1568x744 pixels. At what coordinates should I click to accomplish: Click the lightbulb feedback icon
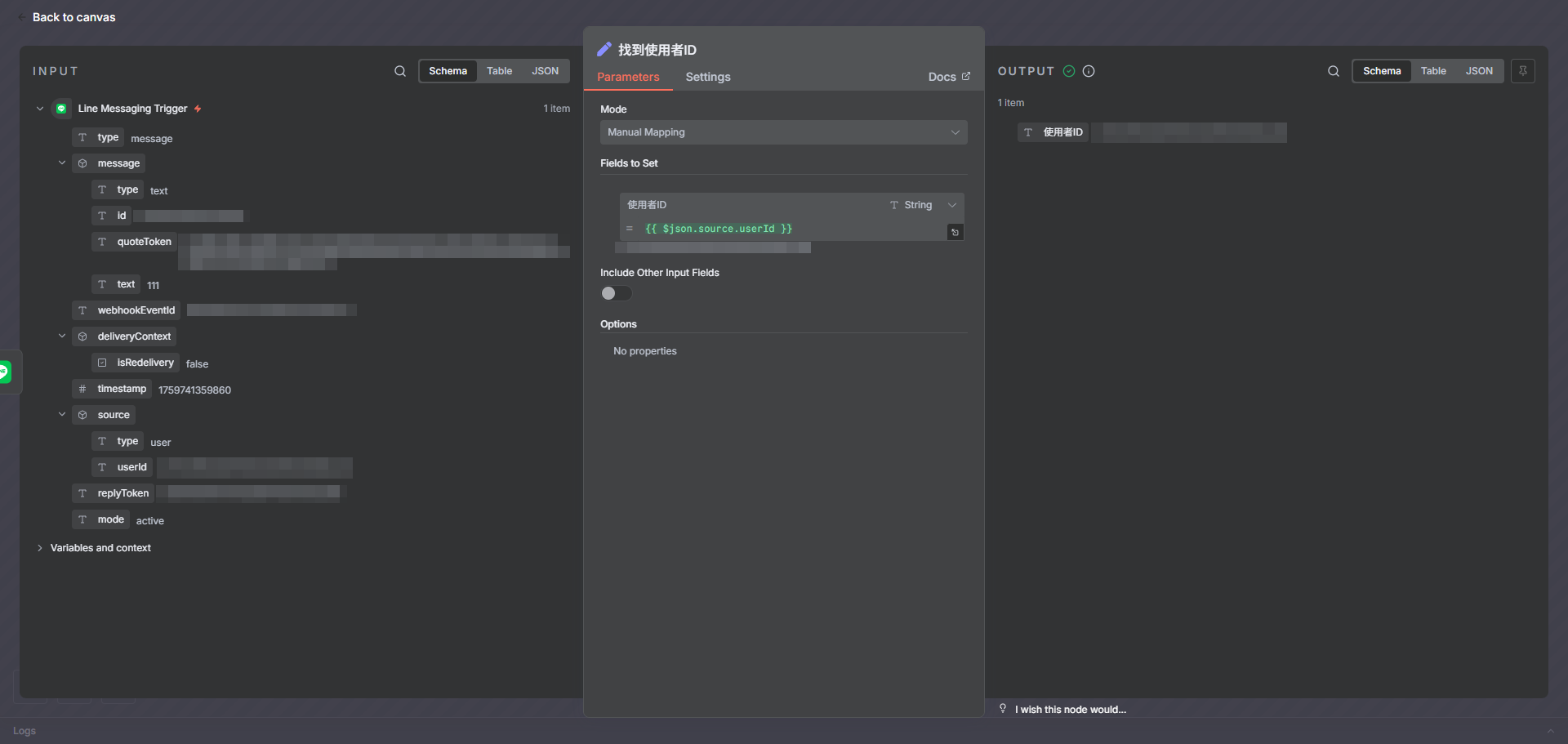pyautogui.click(x=1003, y=709)
